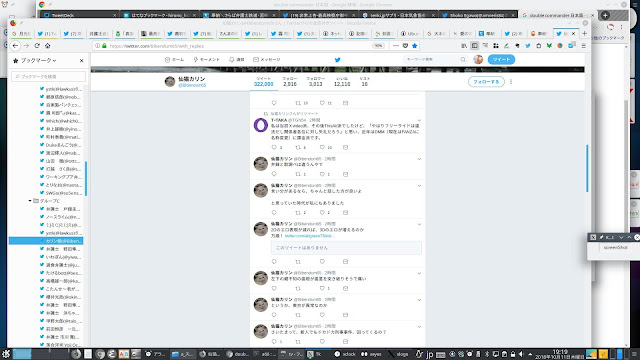Open Twitter メッセージ messages item

[267, 60]
